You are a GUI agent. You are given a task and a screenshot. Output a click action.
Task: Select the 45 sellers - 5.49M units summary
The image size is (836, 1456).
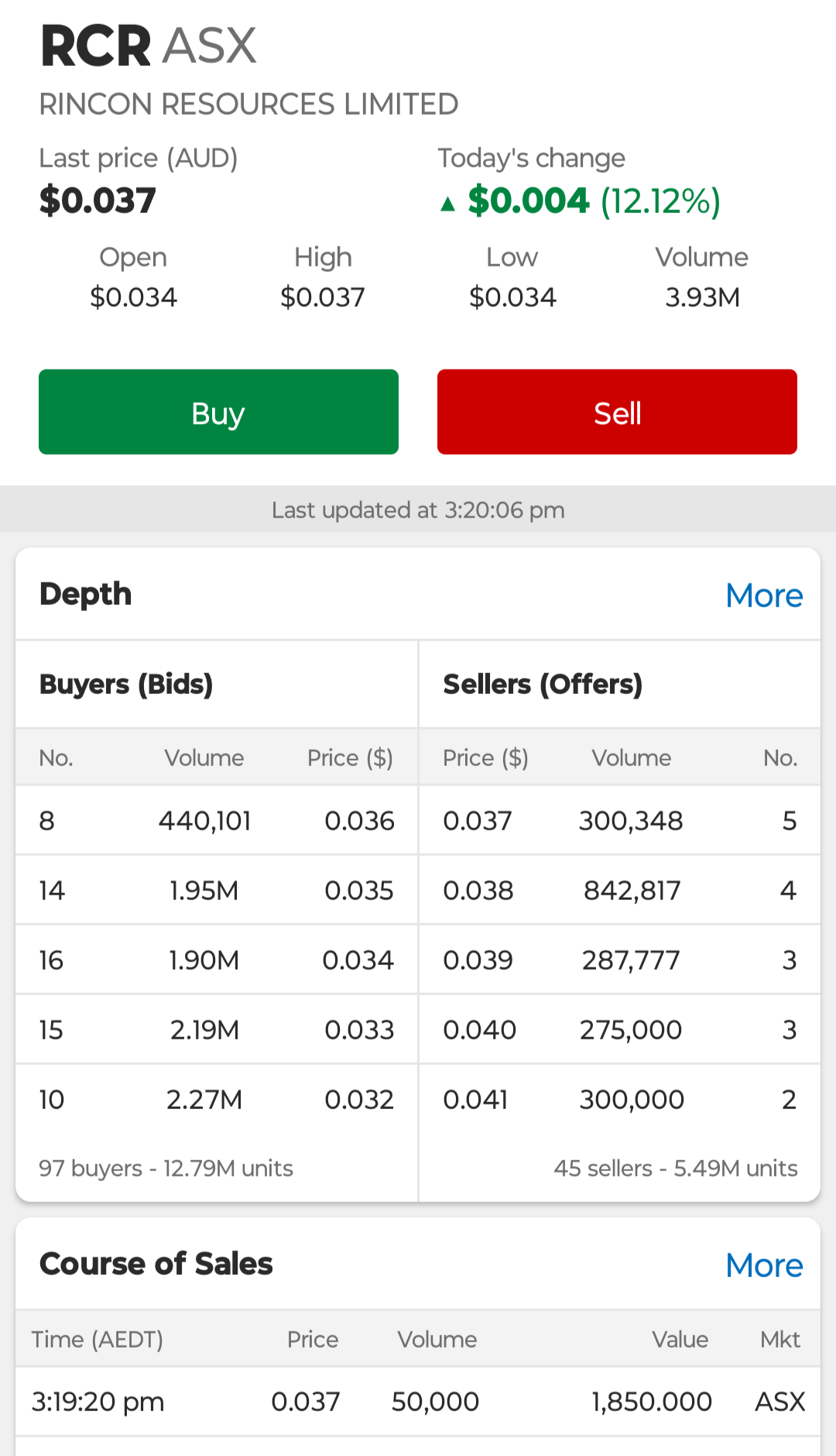(x=676, y=1168)
